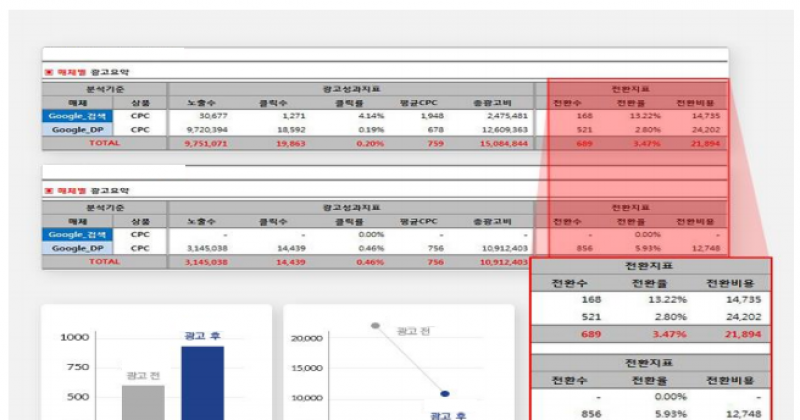
Task: Click the red marker icon beside the upper 매체별 광고요약 title
Action: (47, 72)
